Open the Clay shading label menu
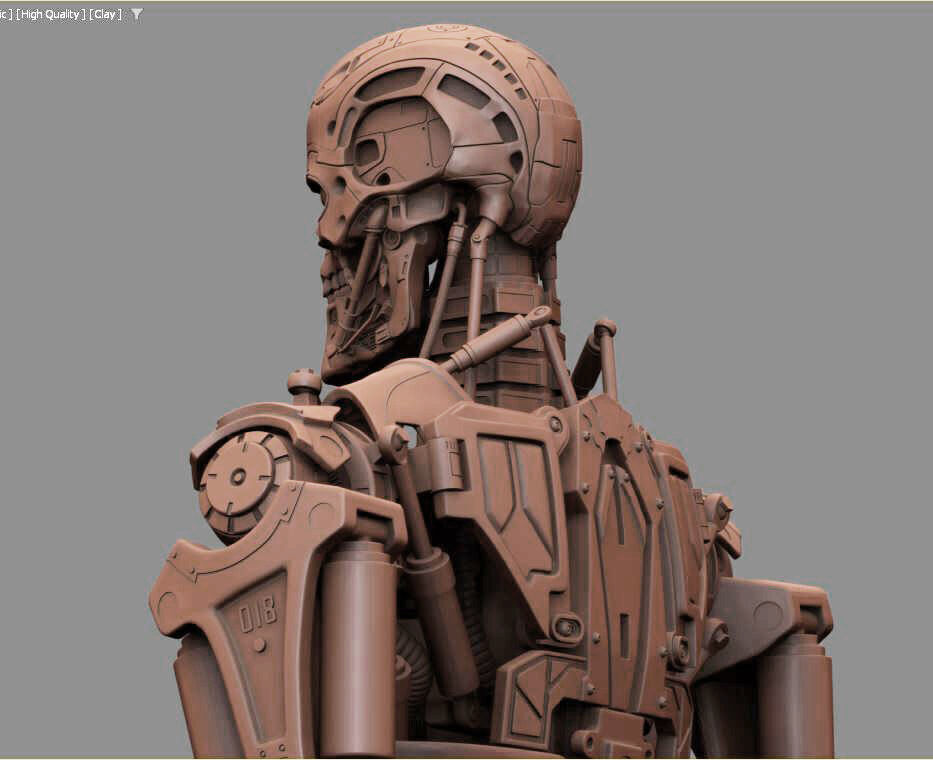This screenshot has height=760, width=933. (x=106, y=14)
